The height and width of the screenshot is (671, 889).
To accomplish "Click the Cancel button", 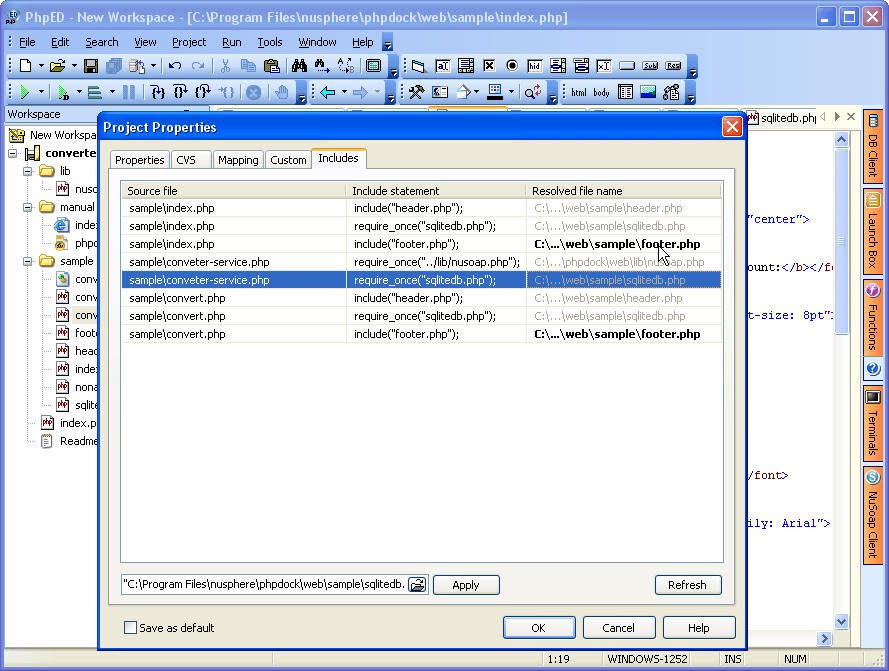I will [619, 628].
